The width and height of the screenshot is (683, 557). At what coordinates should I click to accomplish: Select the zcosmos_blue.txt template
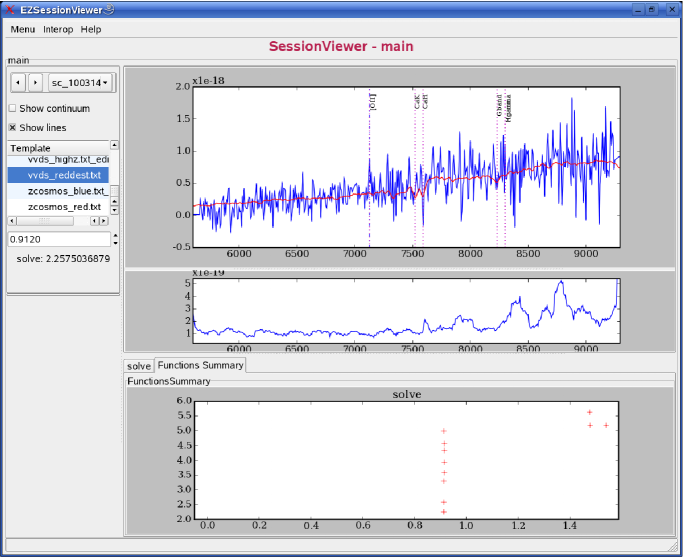(64, 191)
